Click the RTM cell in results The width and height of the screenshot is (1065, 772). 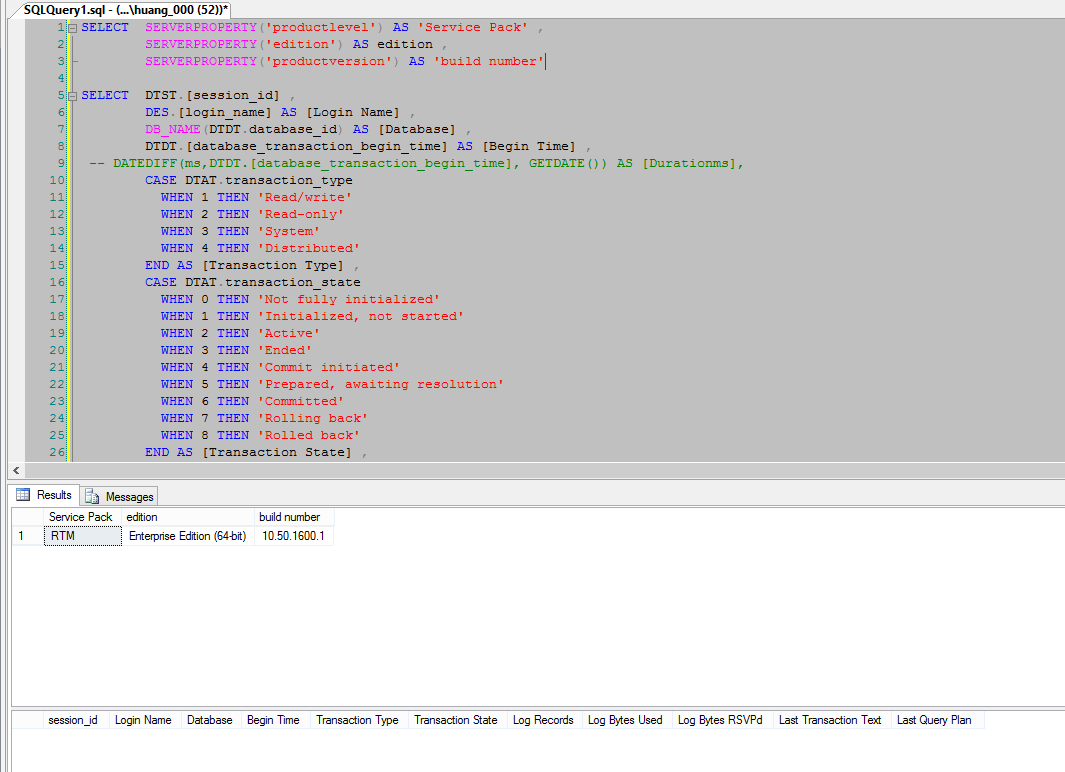(x=83, y=536)
